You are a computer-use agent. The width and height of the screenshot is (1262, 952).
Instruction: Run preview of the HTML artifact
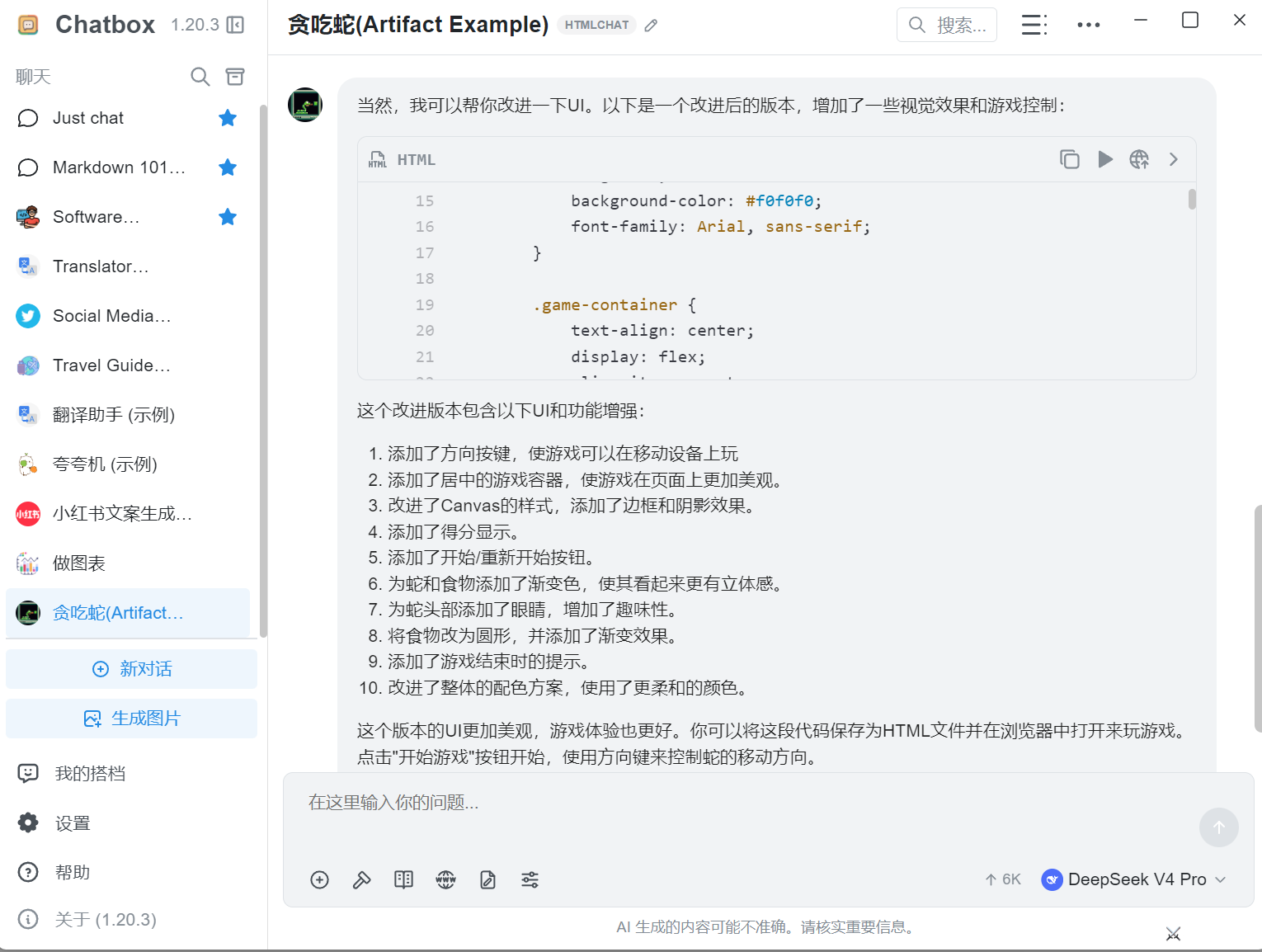[x=1105, y=159]
